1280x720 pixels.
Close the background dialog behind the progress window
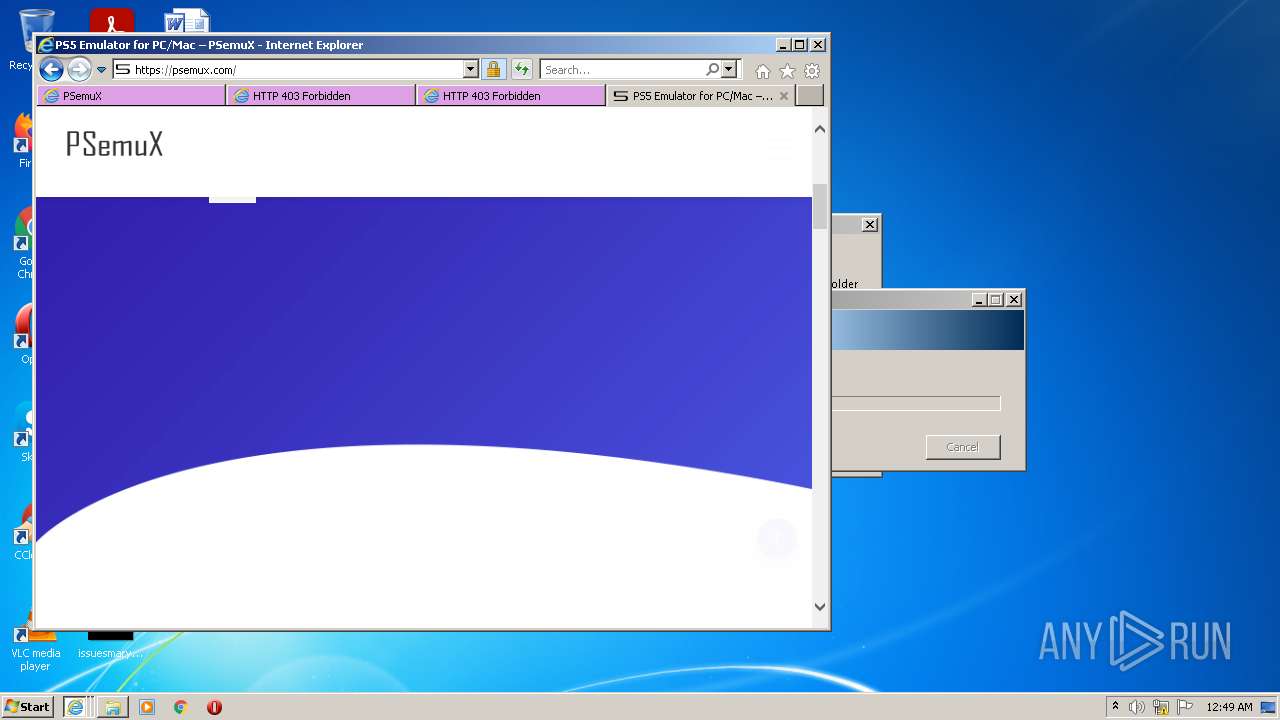tap(870, 225)
